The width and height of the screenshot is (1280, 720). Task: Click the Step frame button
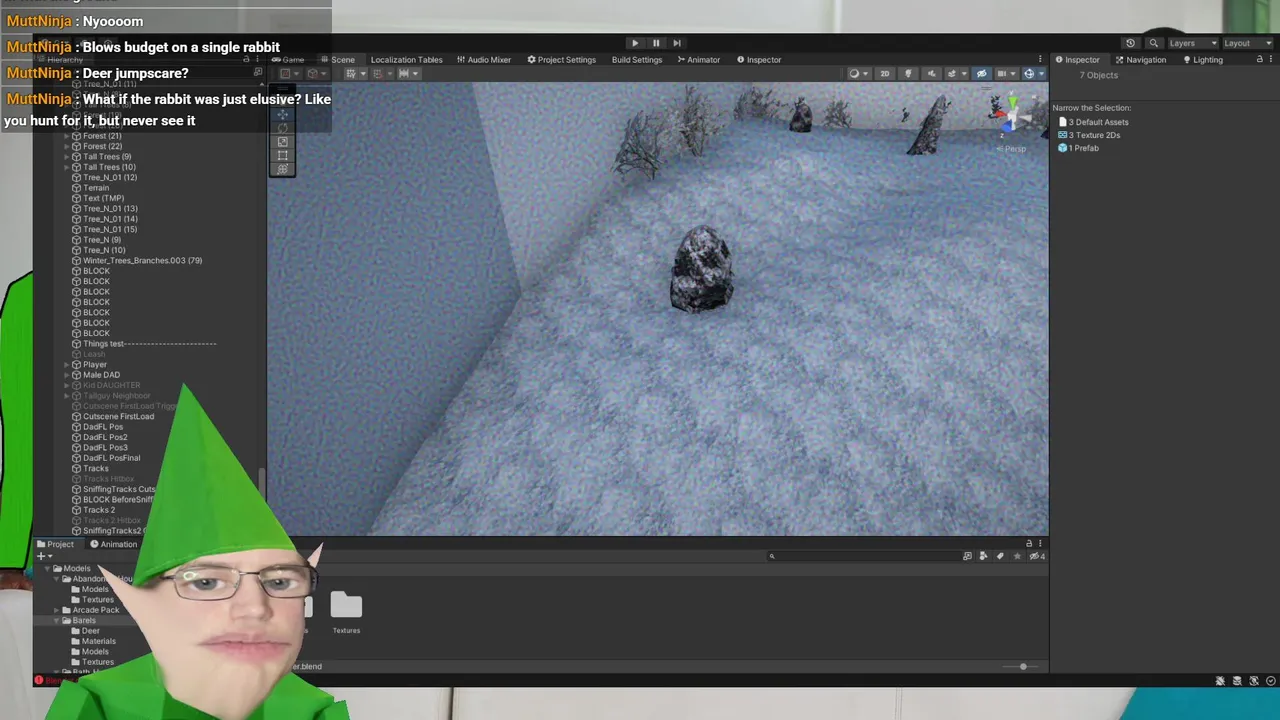tap(677, 43)
